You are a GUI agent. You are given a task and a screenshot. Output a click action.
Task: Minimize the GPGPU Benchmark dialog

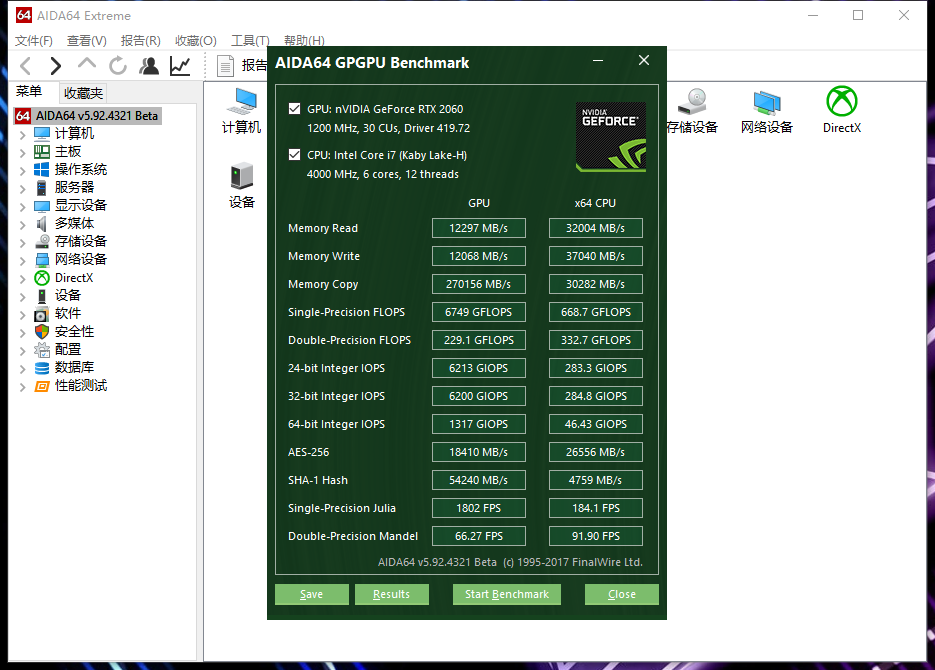pyautogui.click(x=598, y=60)
